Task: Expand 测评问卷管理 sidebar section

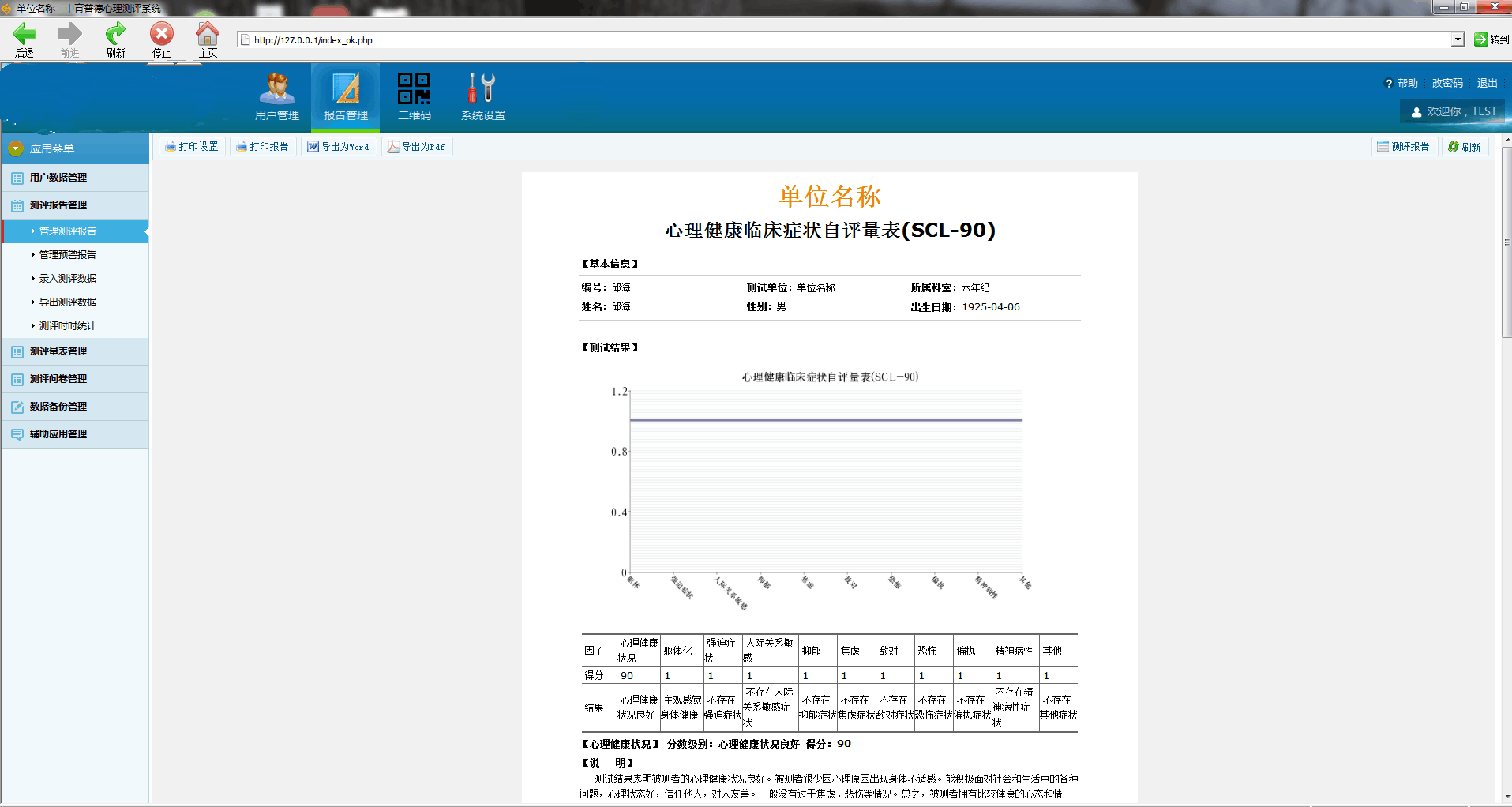Action: [75, 379]
